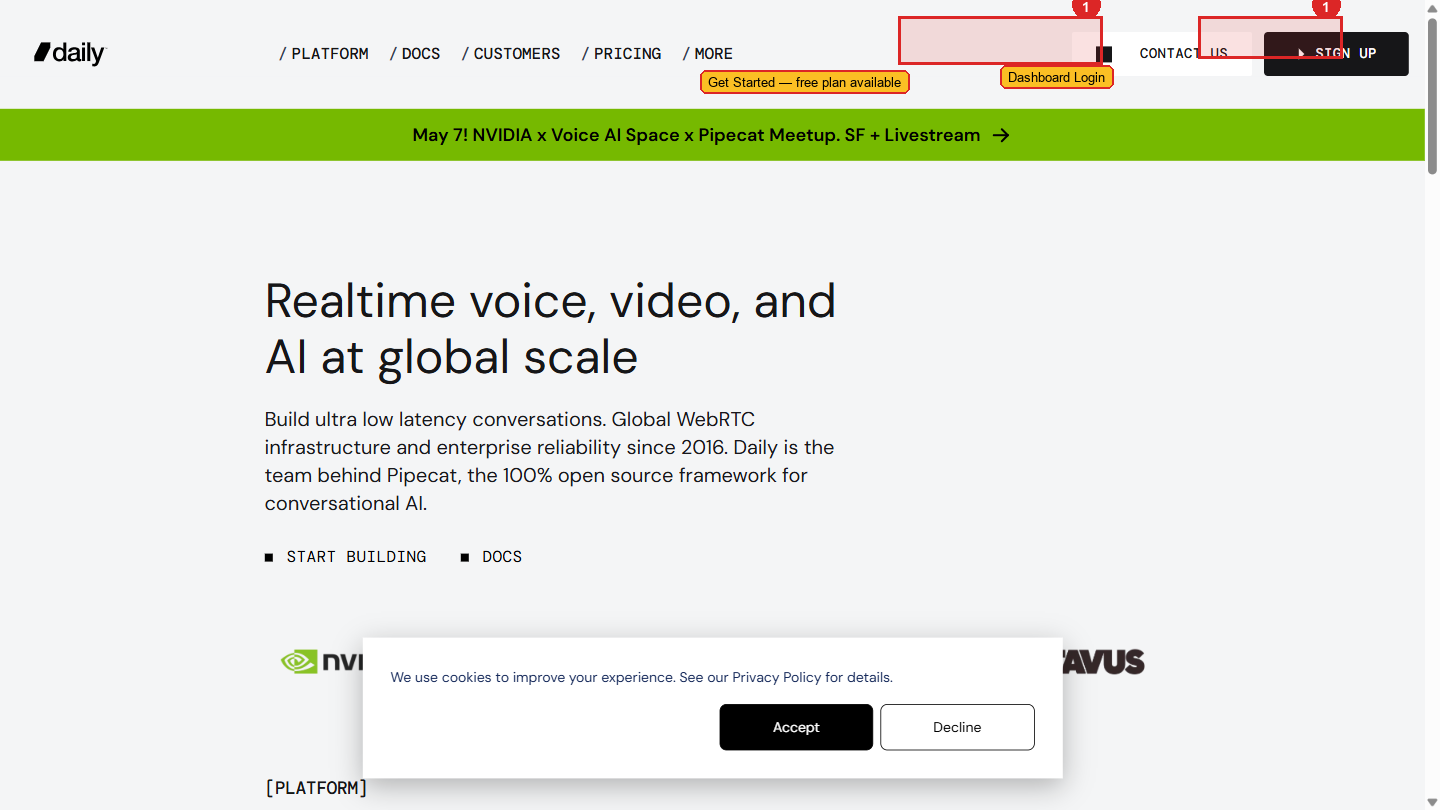This screenshot has width=1440, height=810.
Task: Click the Tavus logo
Action: 1103,661
